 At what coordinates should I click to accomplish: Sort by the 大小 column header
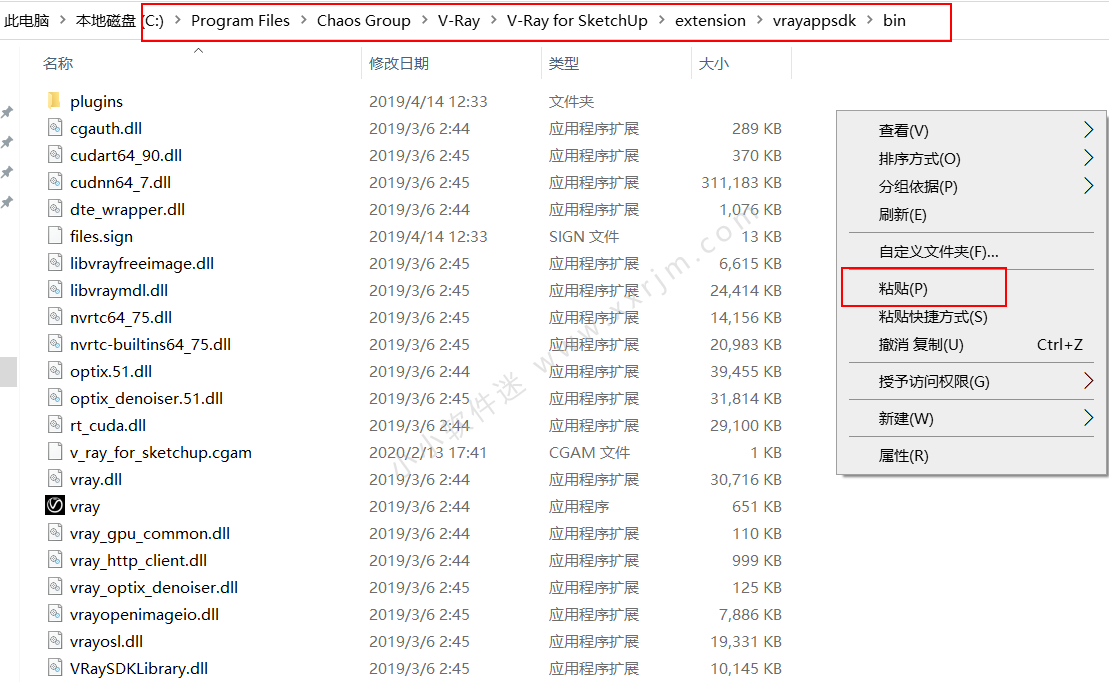coord(713,63)
